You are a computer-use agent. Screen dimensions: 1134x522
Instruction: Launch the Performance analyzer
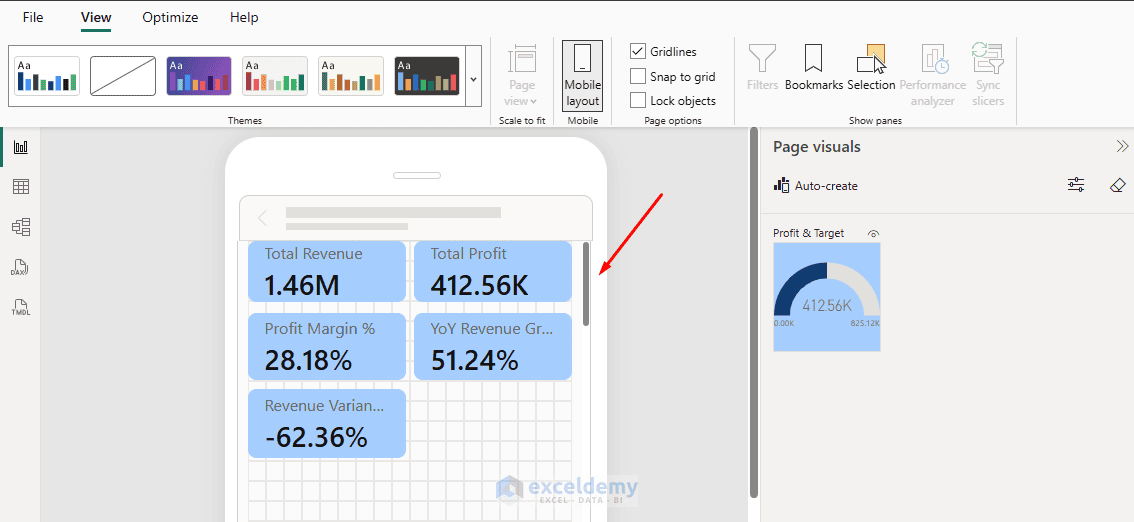tap(932, 75)
